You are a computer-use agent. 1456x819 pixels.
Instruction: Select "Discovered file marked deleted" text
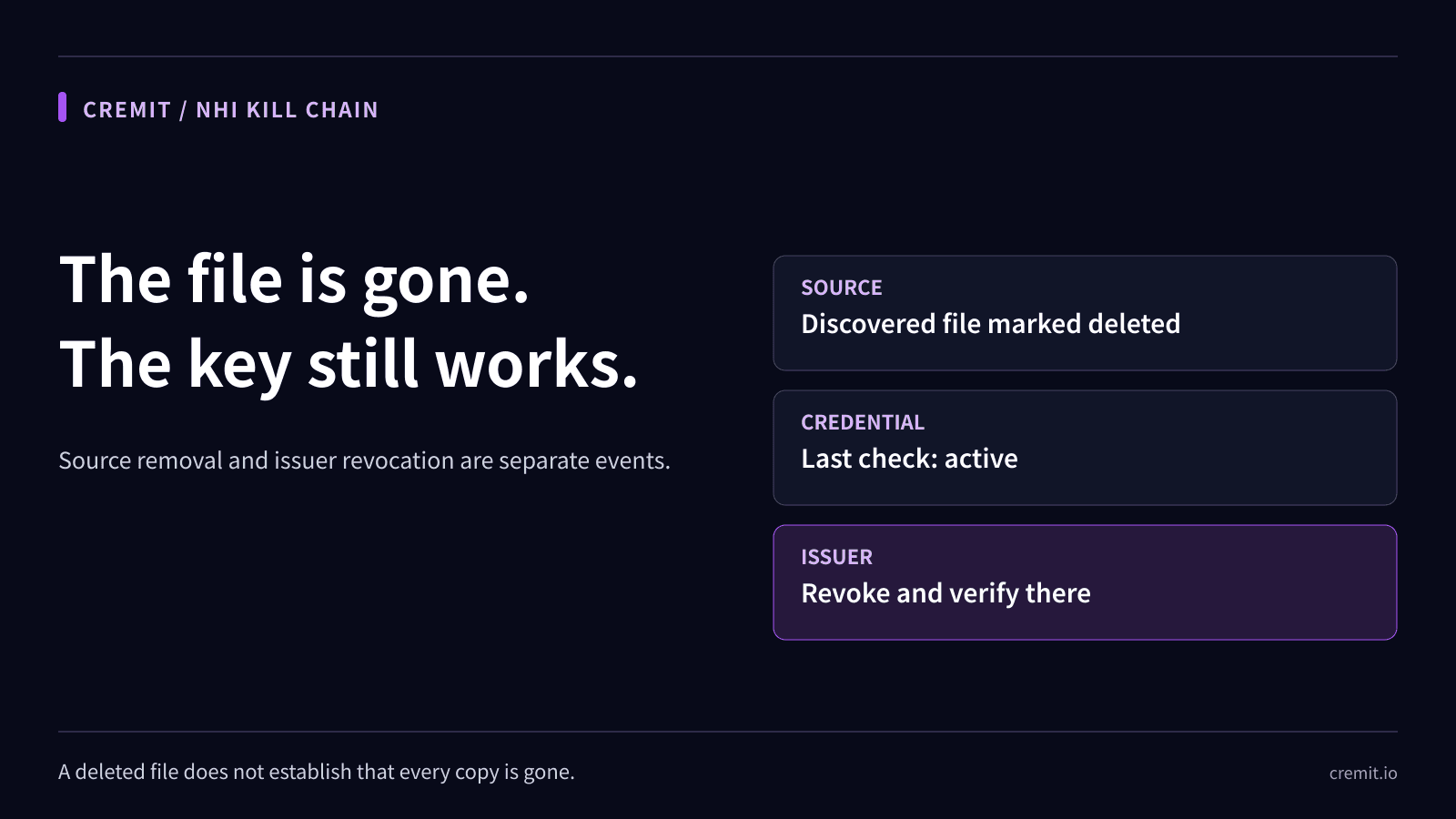pos(990,324)
